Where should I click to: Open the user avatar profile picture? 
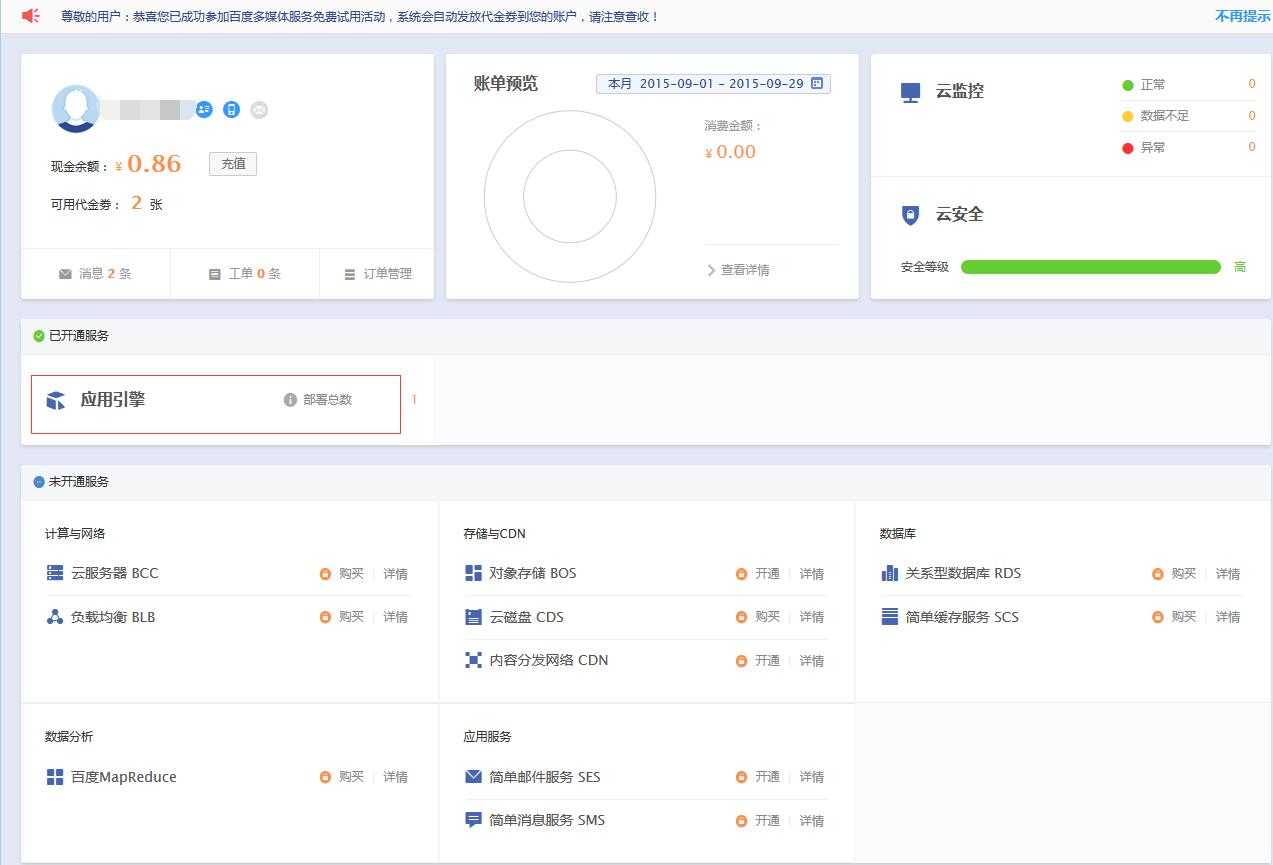(x=76, y=109)
